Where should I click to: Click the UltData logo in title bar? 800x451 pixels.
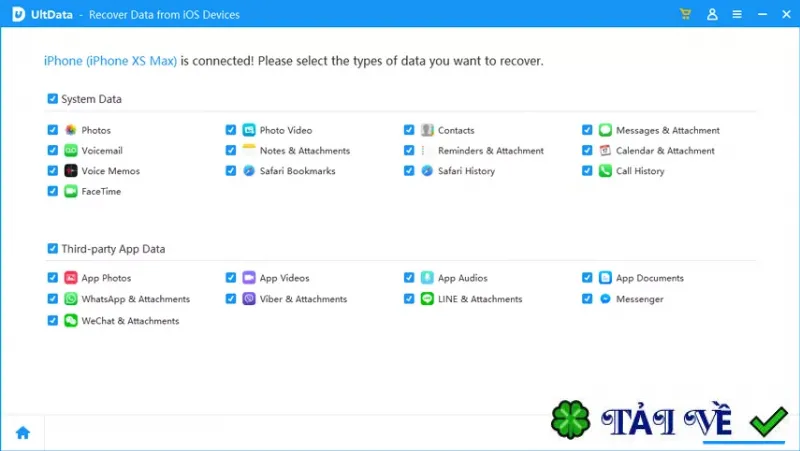click(x=18, y=14)
